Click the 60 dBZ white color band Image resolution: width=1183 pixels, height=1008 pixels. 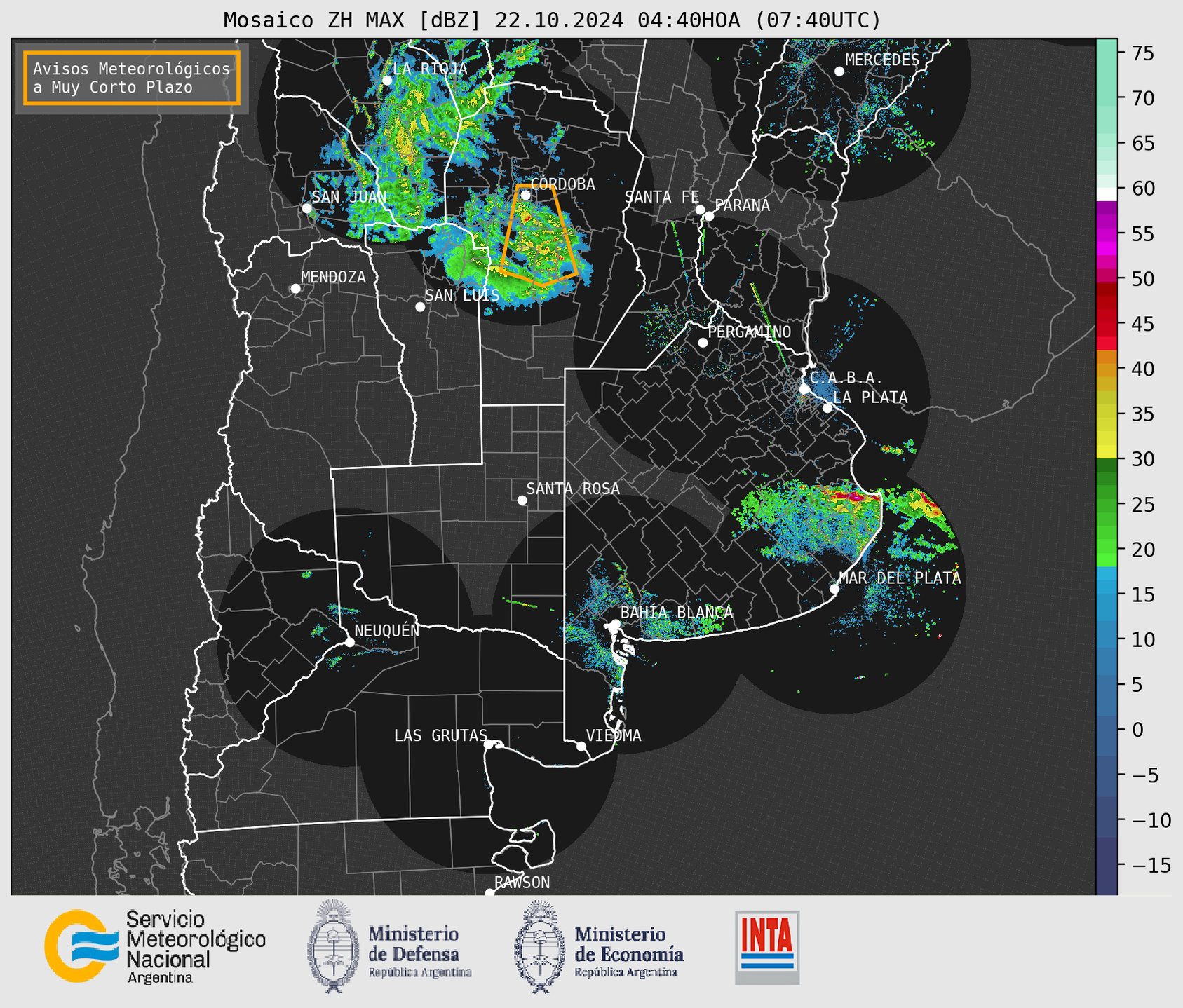coord(1107,194)
